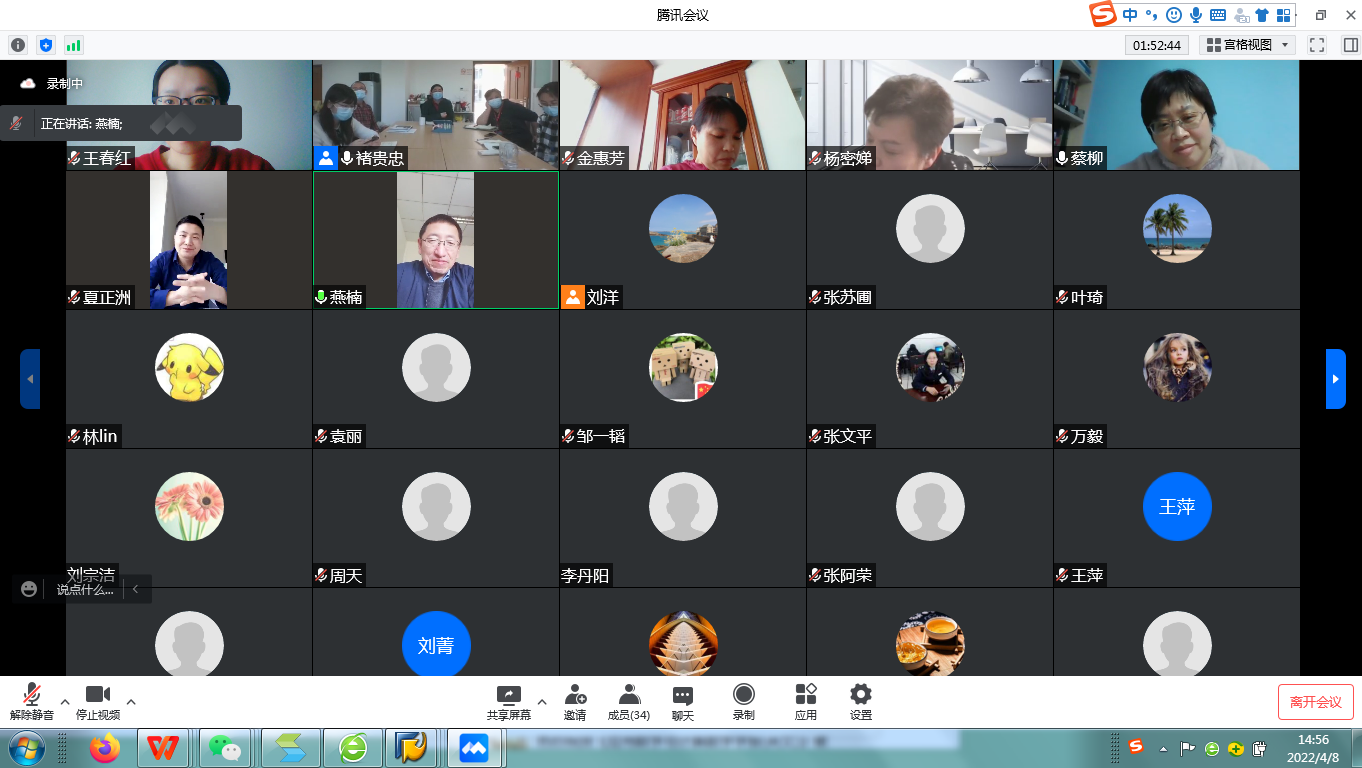This screenshot has width=1362, height=768.
Task: Open Members (成员) list panel
Action: coord(629,695)
